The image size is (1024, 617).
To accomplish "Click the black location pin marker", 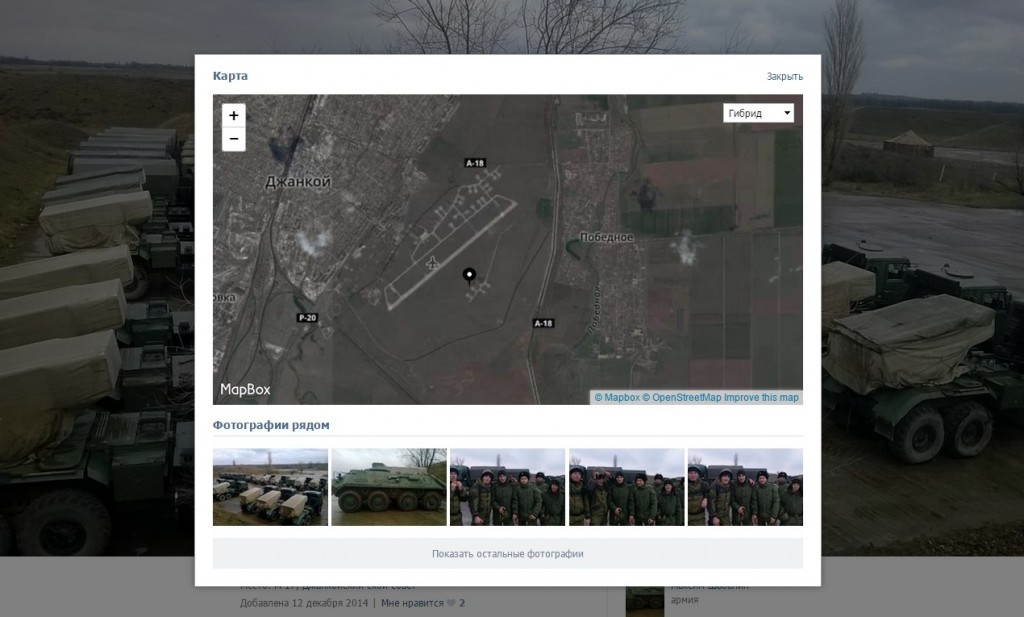I will (469, 276).
